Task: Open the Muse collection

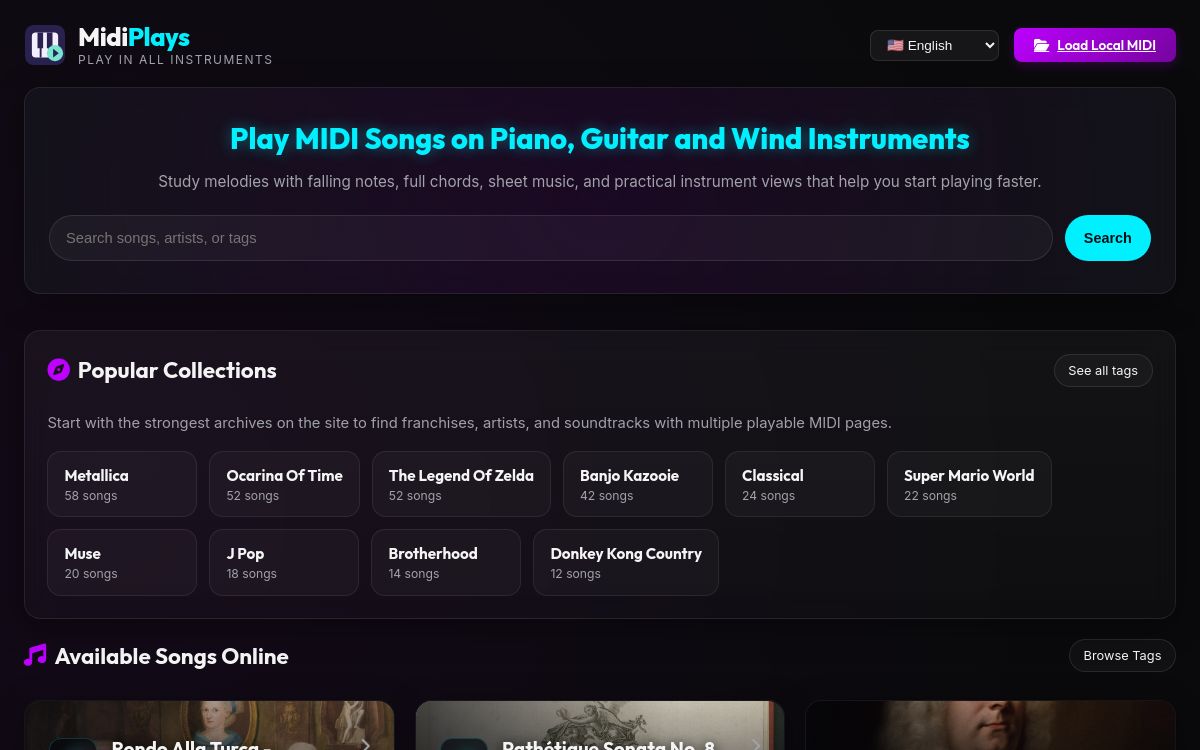Action: coord(122,562)
